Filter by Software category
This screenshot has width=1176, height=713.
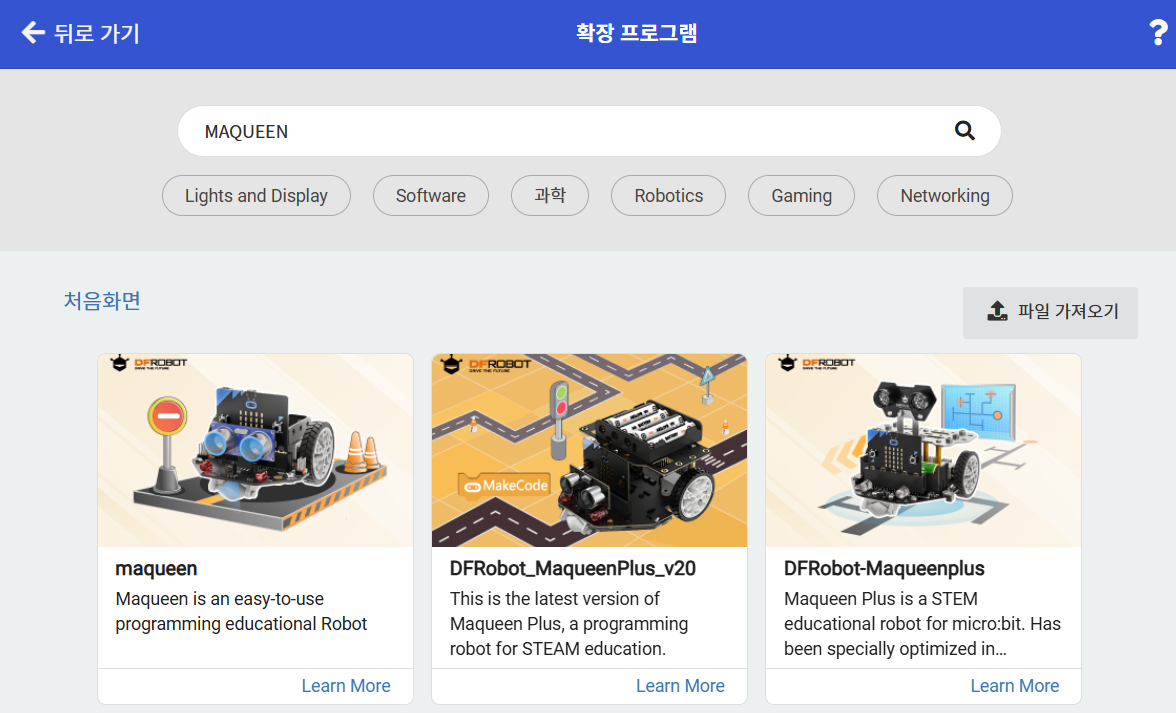[430, 196]
